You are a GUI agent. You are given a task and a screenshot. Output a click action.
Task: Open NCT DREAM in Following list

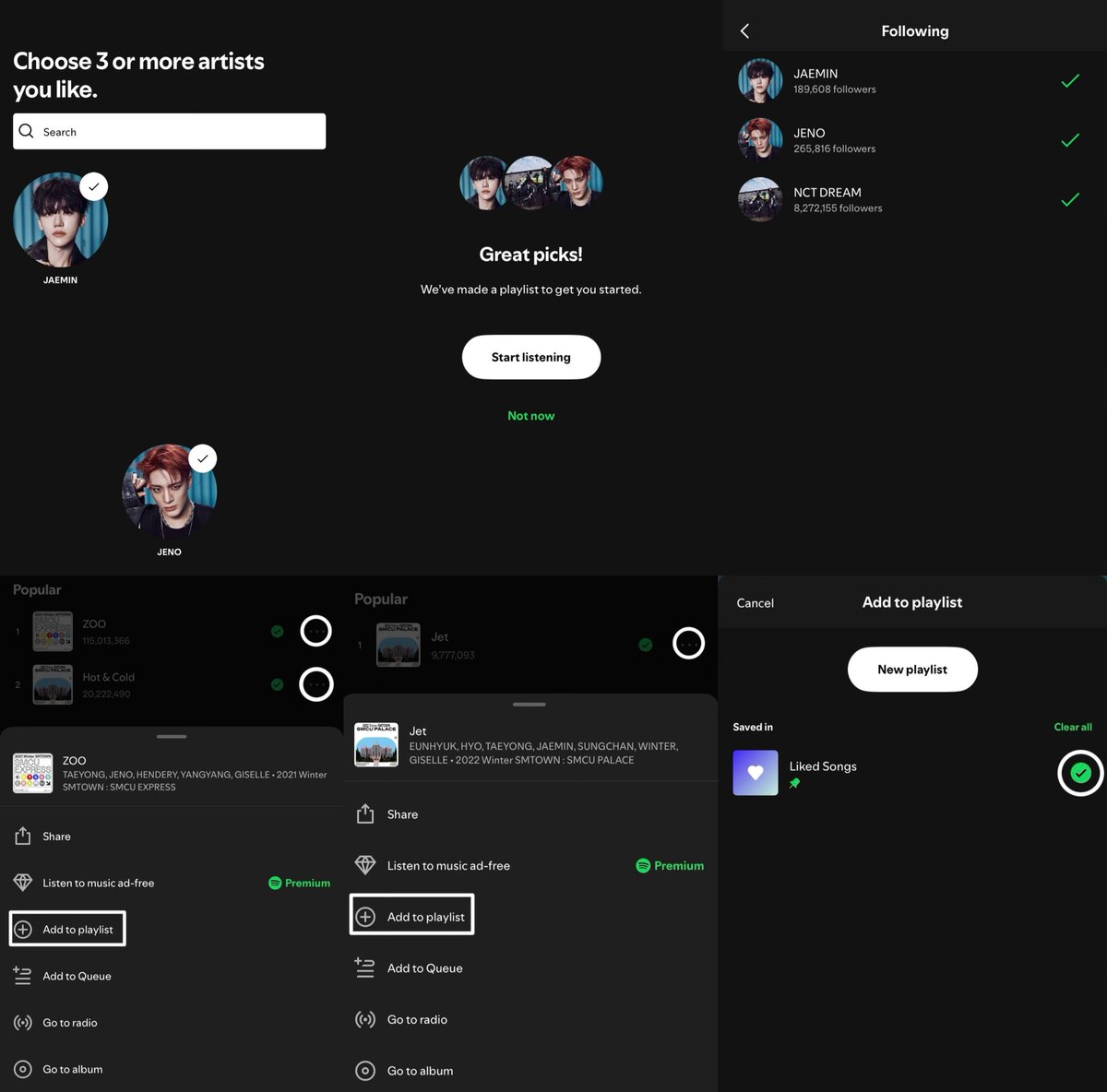(913, 199)
